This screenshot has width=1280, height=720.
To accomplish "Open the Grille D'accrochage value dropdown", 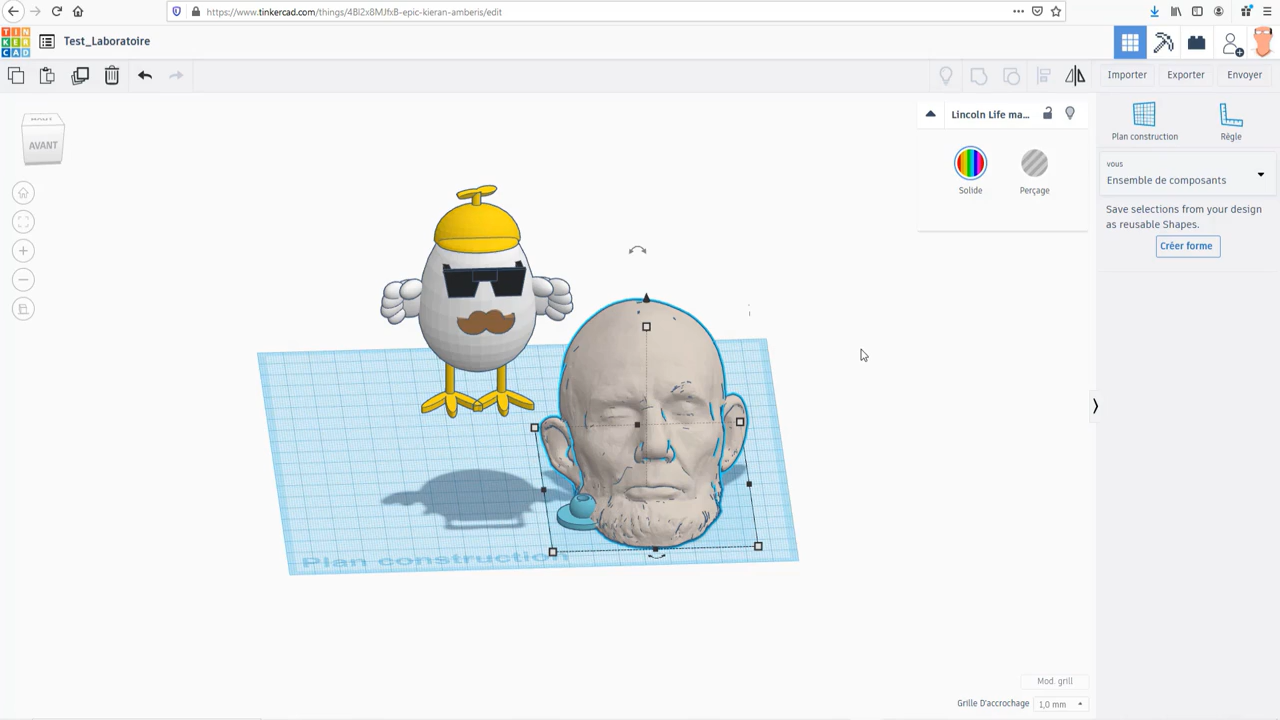I will pos(1060,703).
